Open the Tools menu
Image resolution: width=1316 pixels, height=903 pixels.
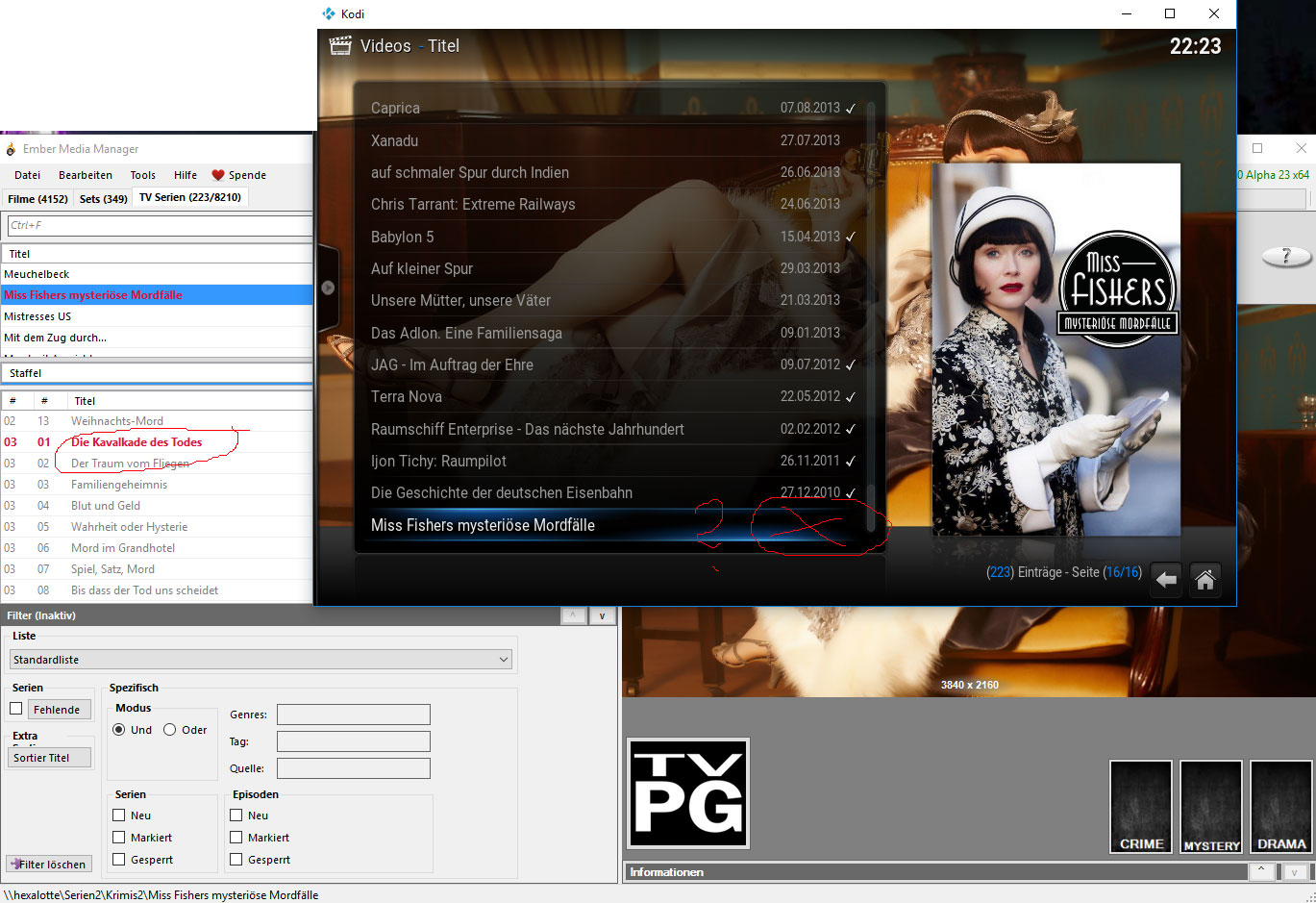click(143, 175)
